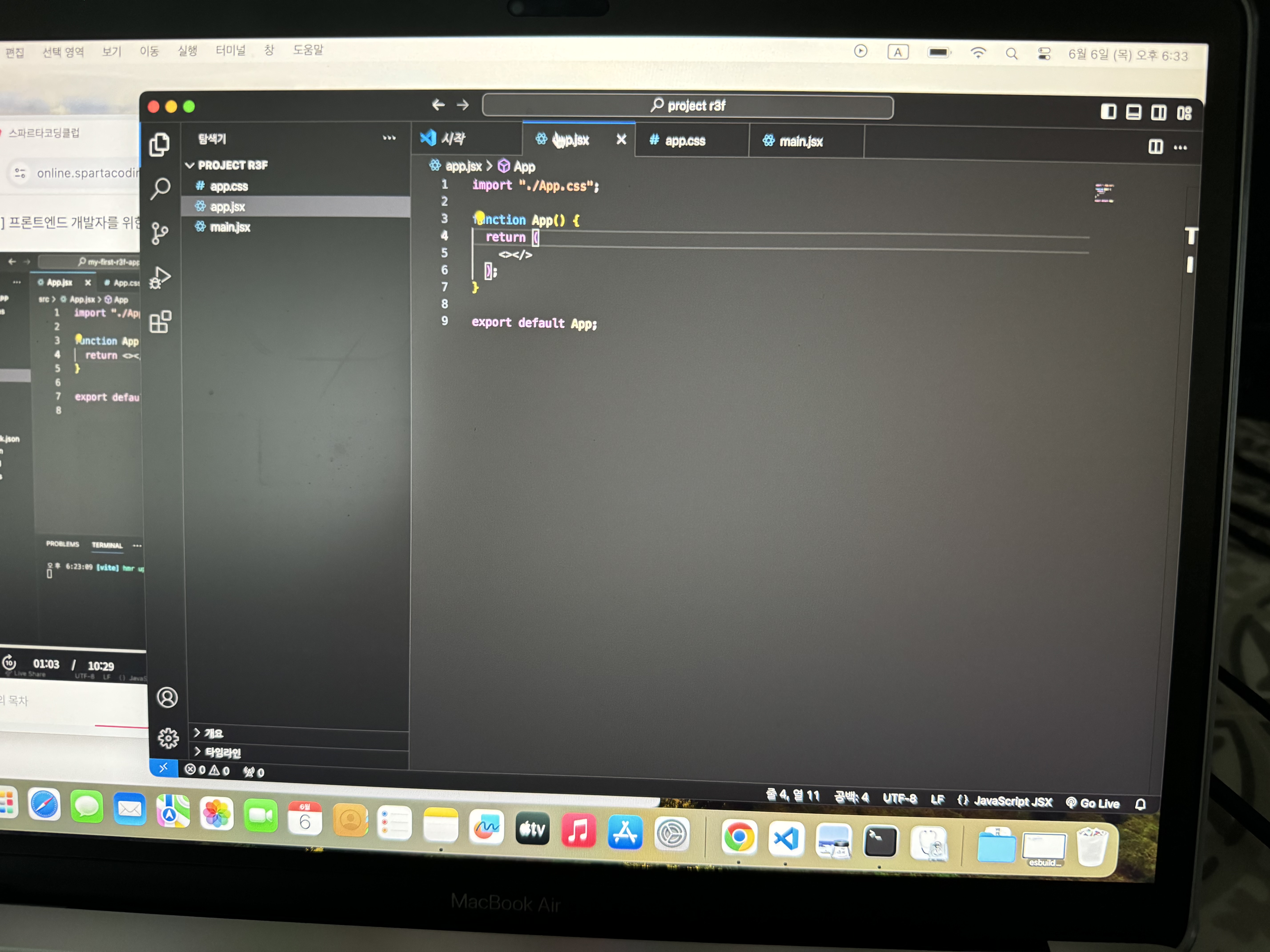1270x952 pixels.
Task: Open Safari from the Dock
Action: (45, 804)
